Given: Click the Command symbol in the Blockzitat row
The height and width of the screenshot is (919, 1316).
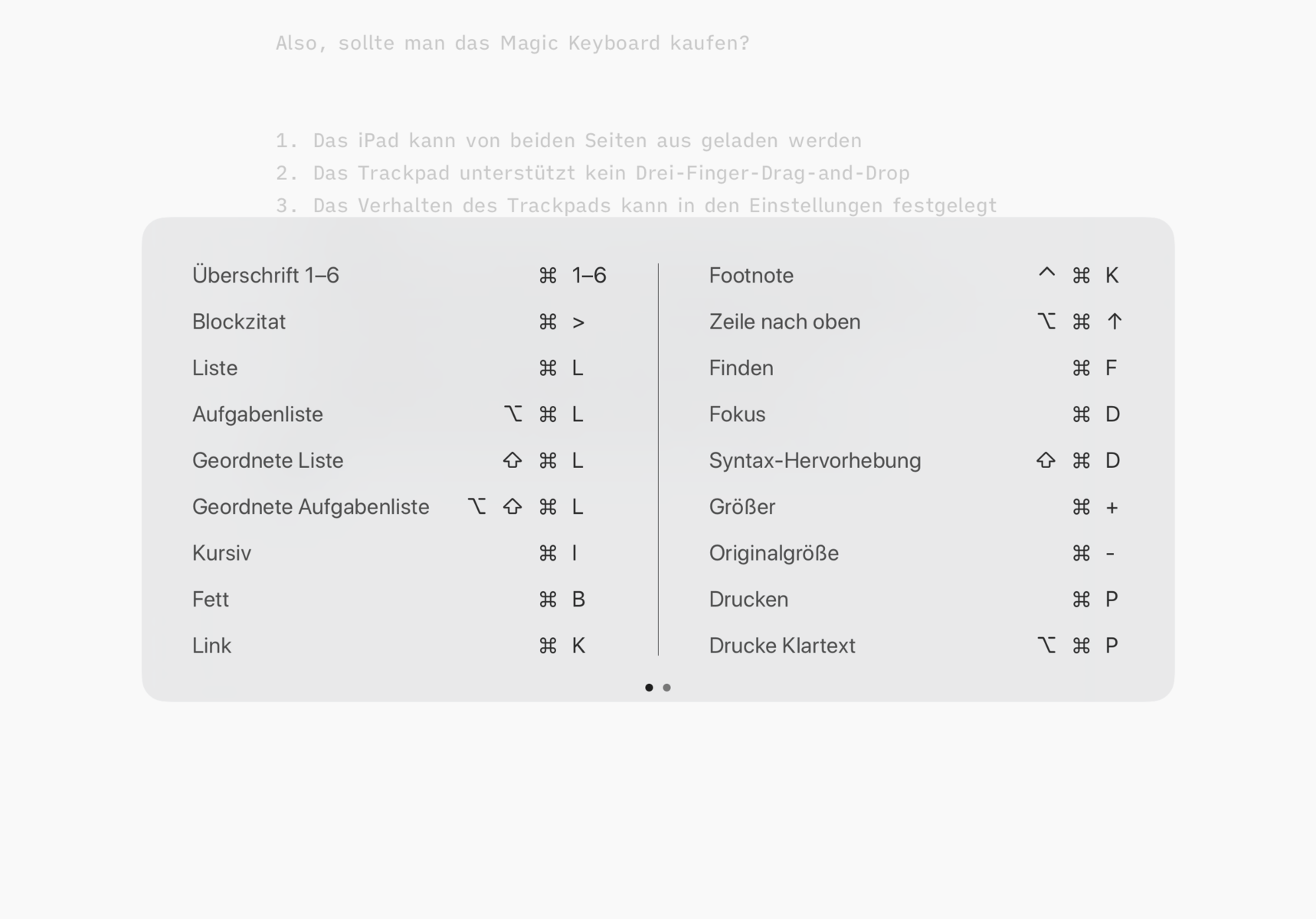Looking at the screenshot, I should [548, 322].
